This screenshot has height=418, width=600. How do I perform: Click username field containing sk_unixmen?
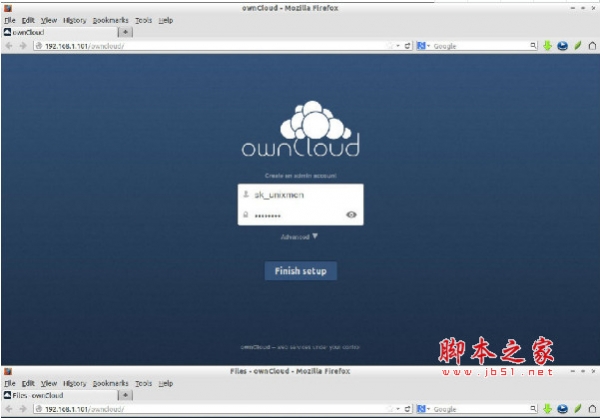point(300,195)
